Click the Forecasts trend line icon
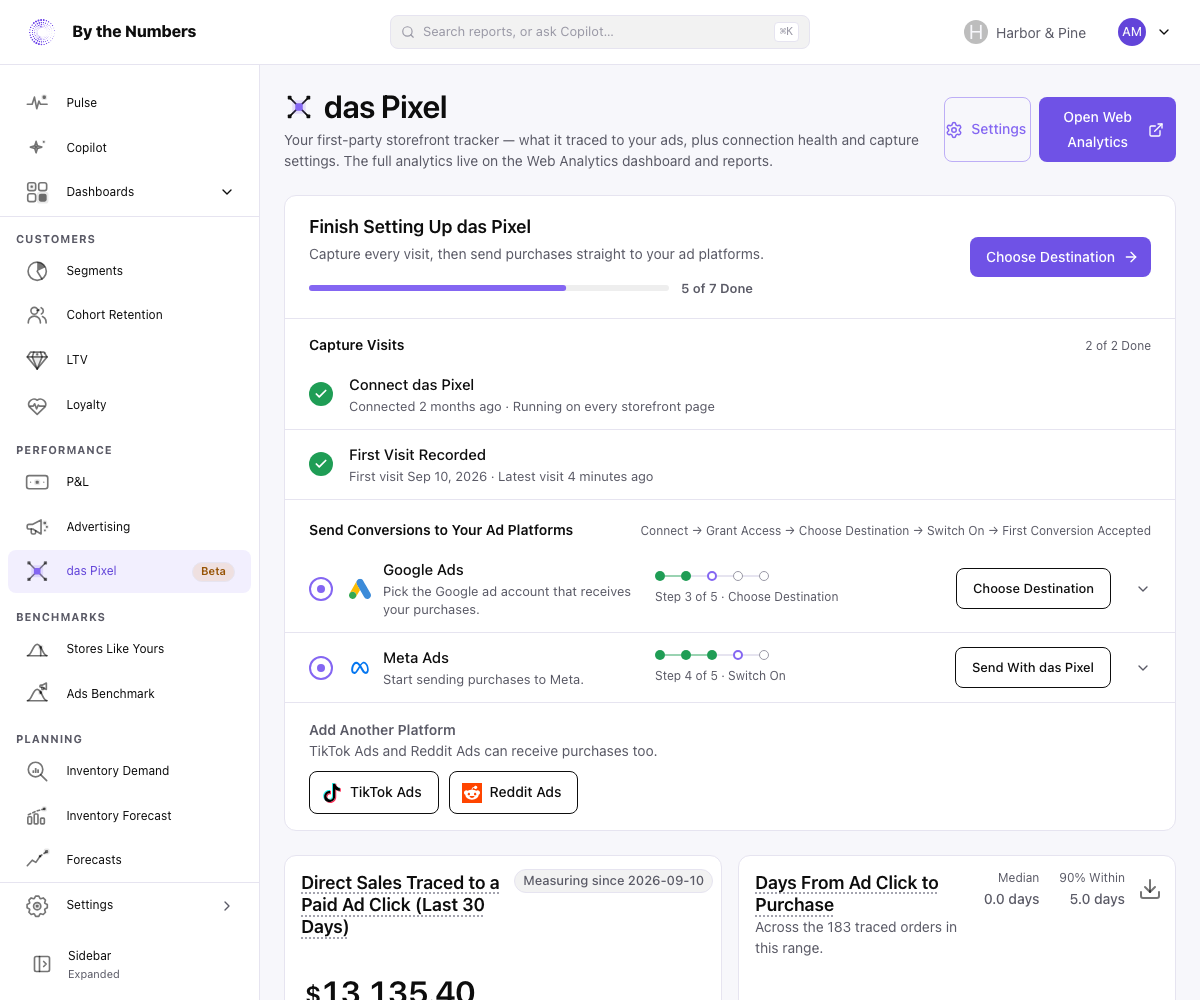 pyautogui.click(x=37, y=860)
